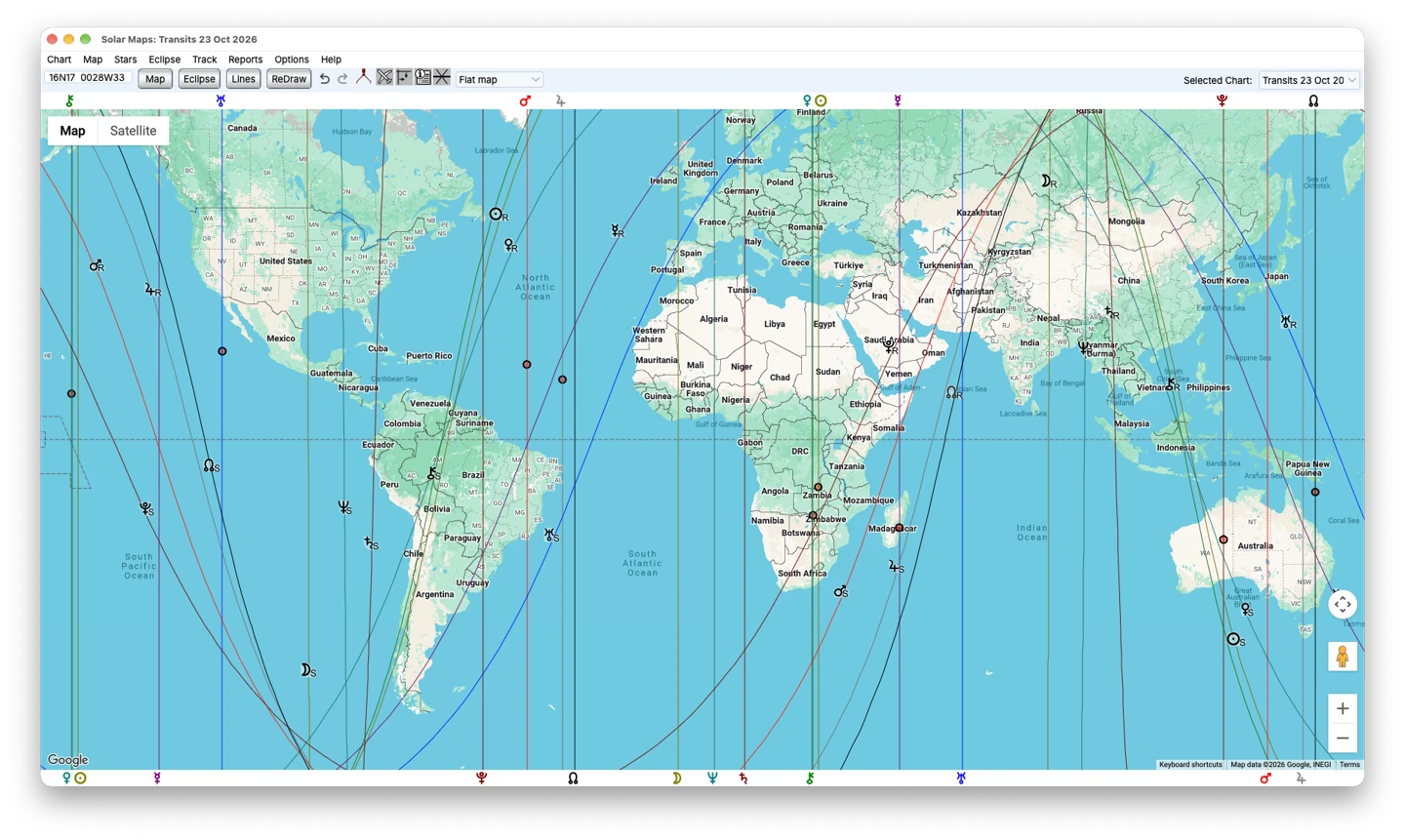Open the Flat map projection dropdown
This screenshot has height=840, width=1405.
(x=499, y=79)
